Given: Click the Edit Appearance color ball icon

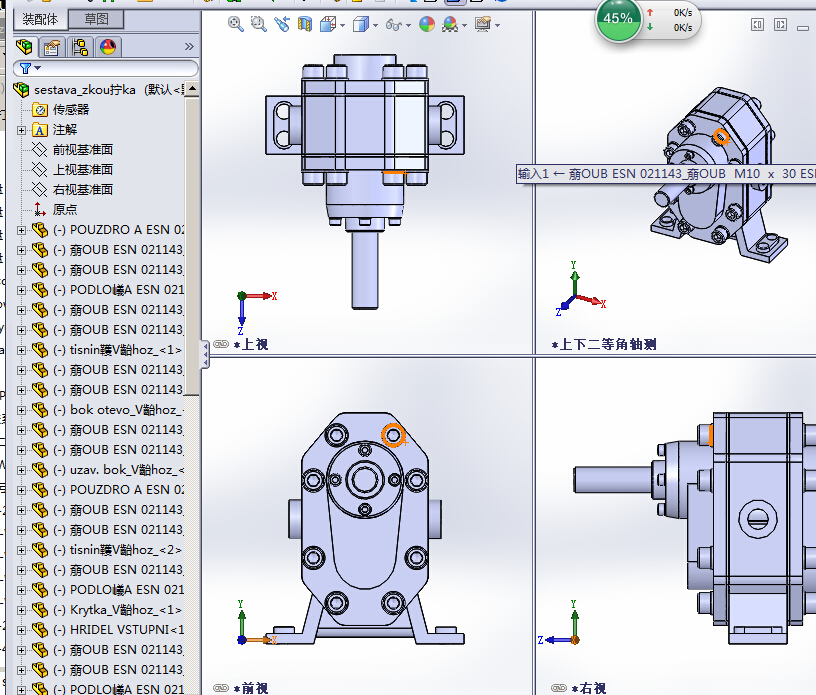Looking at the screenshot, I should 427,24.
